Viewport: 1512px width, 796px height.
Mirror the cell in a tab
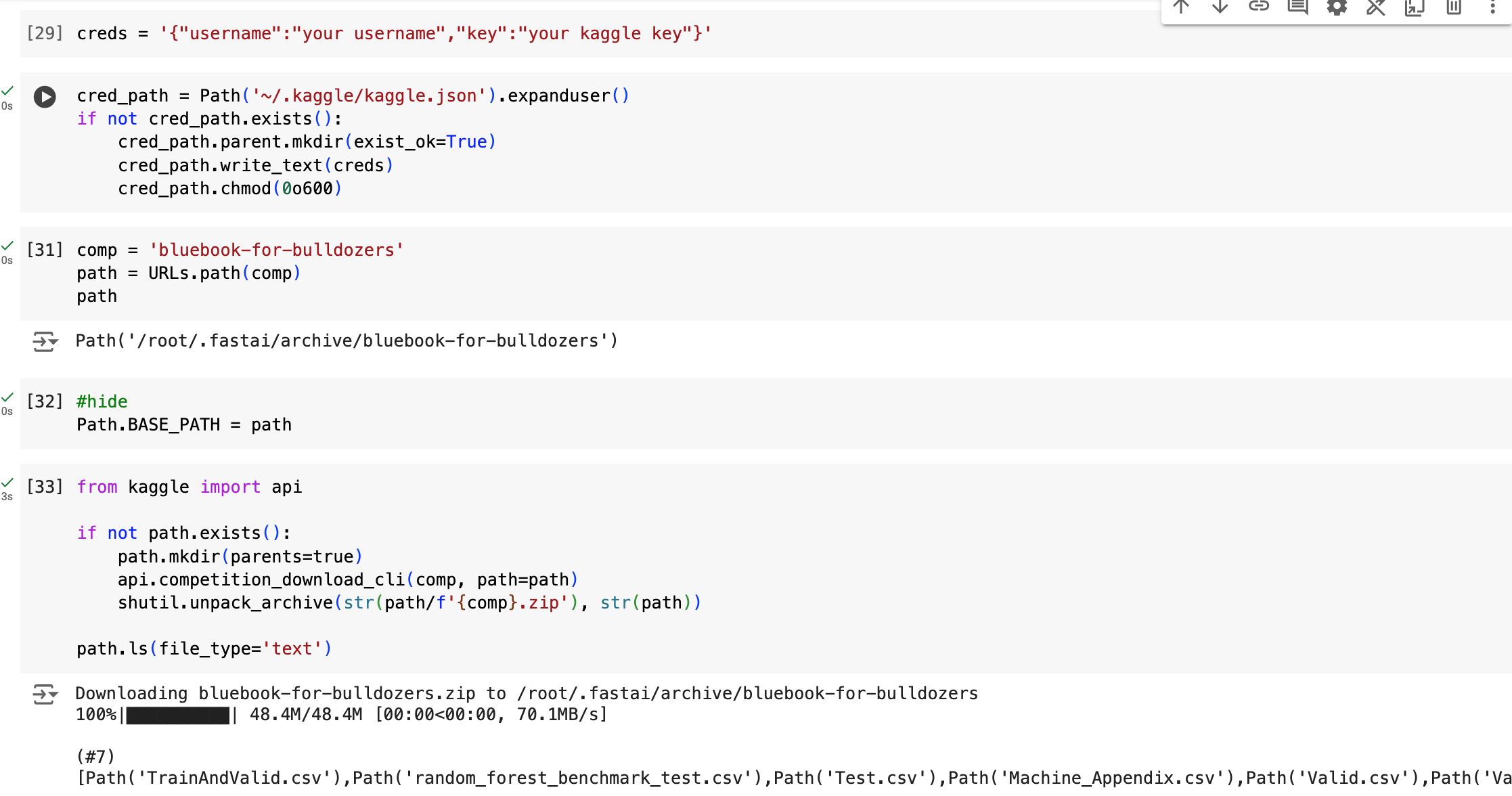point(1415,8)
